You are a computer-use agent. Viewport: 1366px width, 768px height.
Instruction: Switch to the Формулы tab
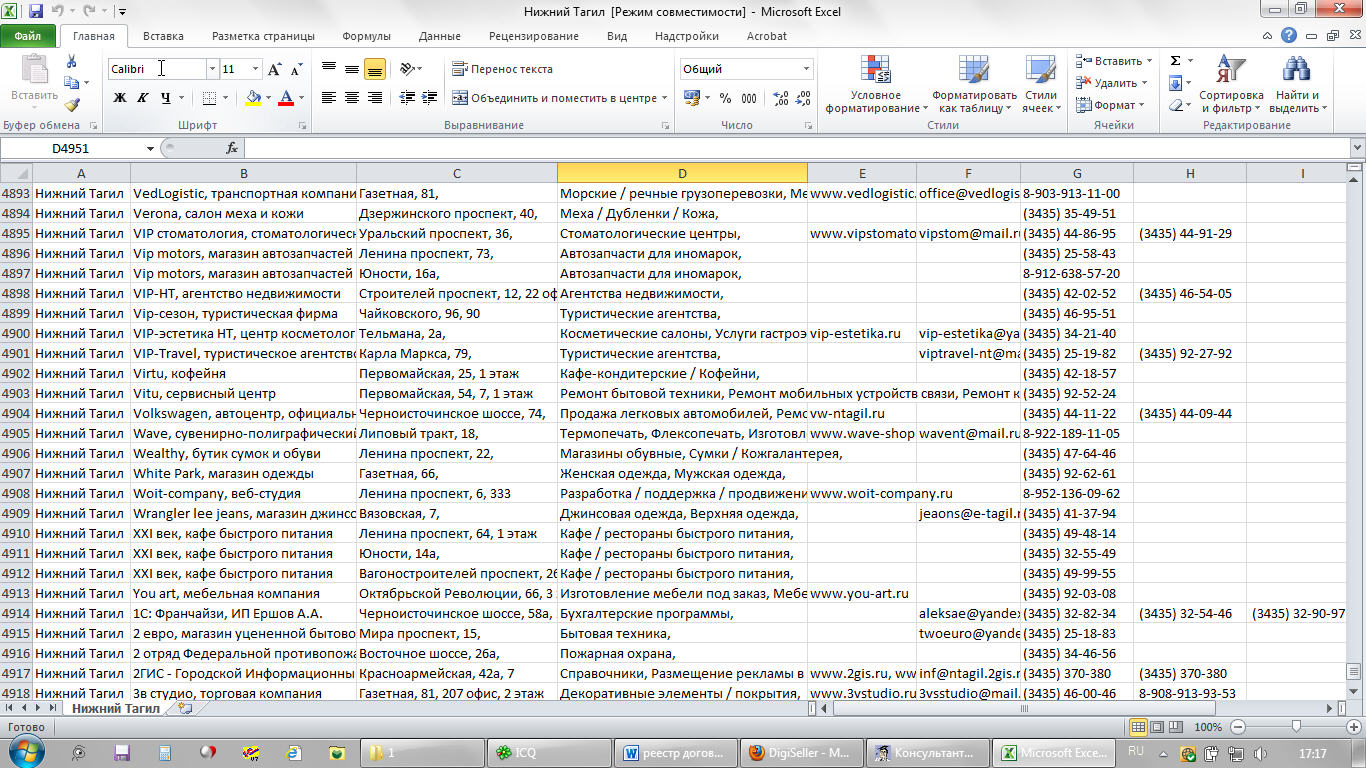pyautogui.click(x=366, y=36)
